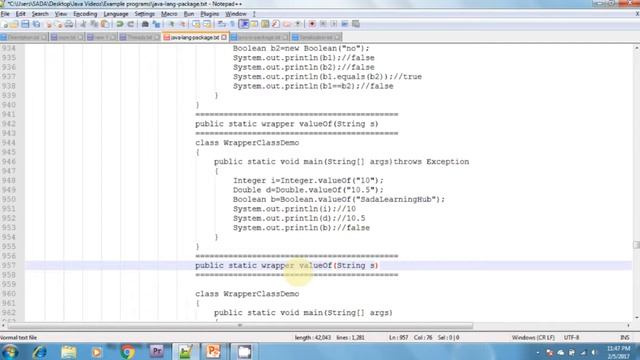Click the Ln : 957 position status field

click(398, 338)
